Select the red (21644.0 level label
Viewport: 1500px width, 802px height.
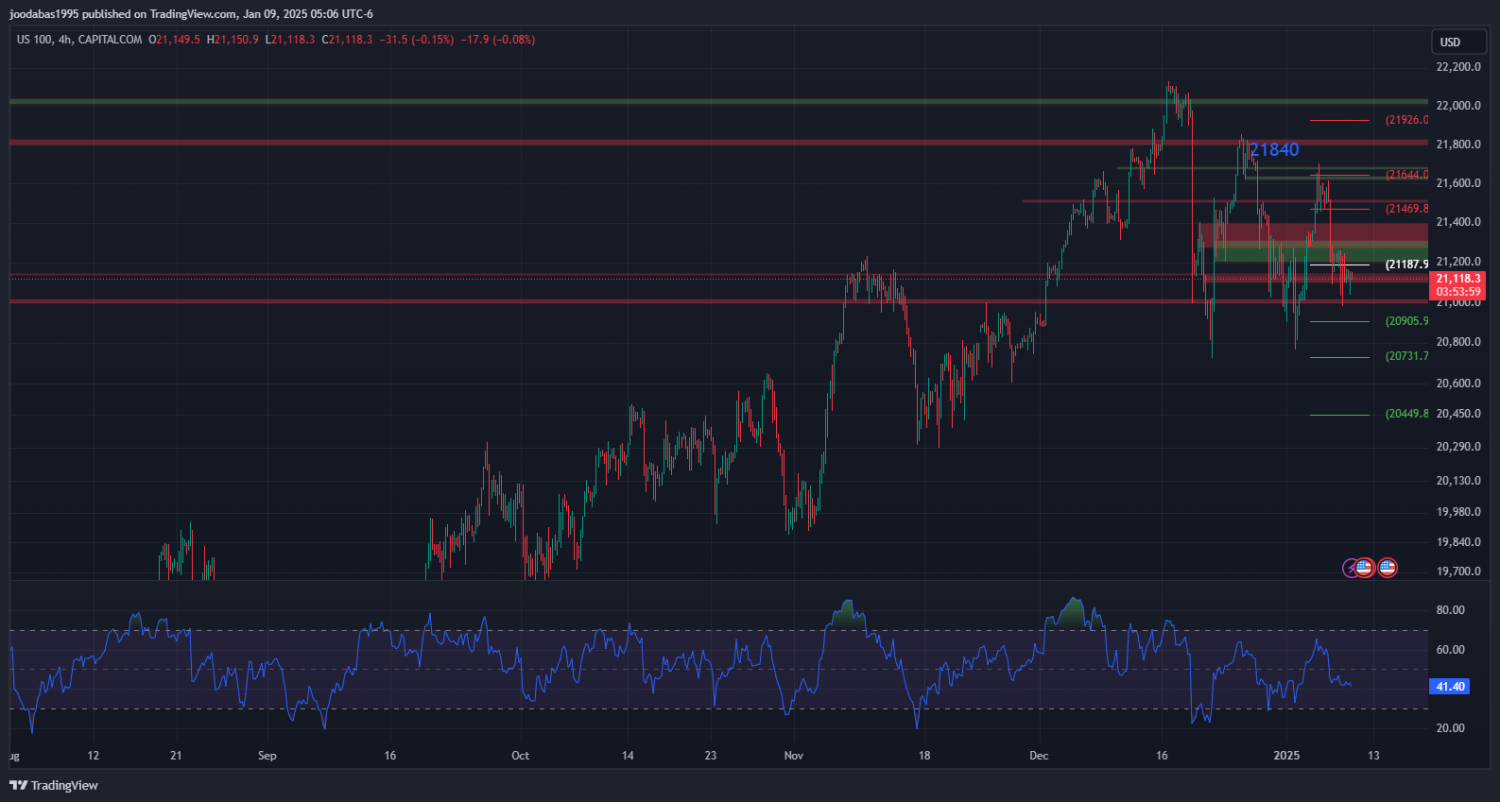pos(1406,175)
